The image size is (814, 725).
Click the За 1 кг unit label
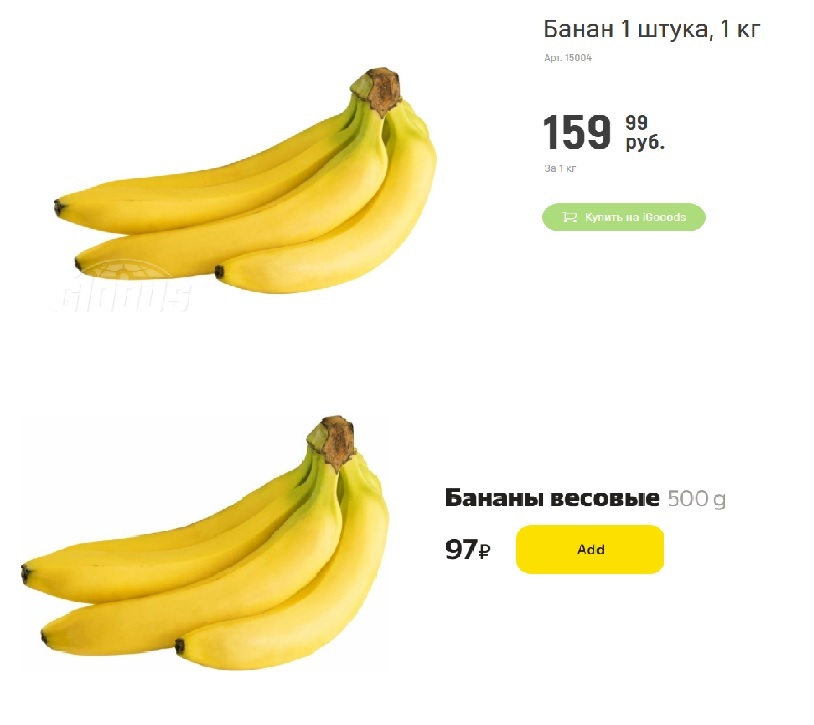coord(560,168)
